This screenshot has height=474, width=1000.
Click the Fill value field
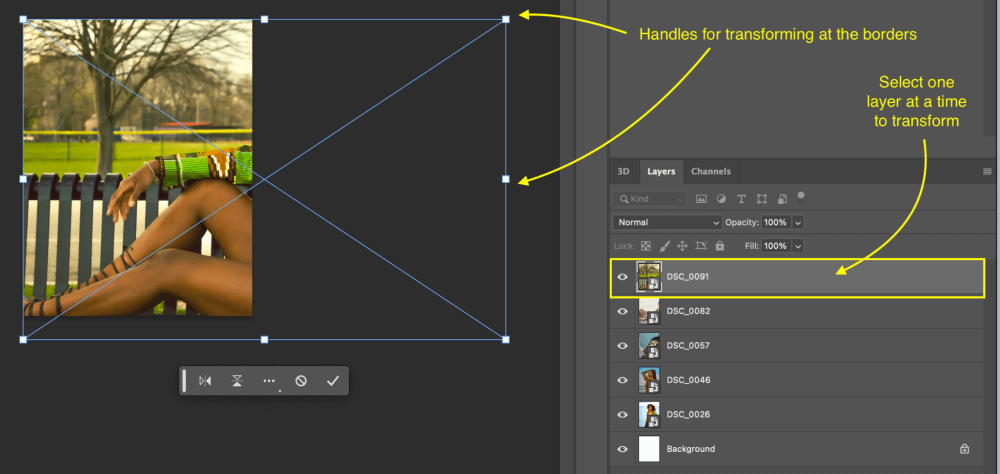pyautogui.click(x=776, y=246)
